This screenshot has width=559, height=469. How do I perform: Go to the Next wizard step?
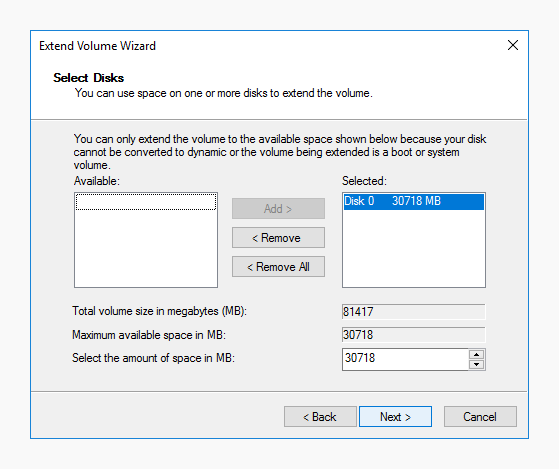point(395,416)
